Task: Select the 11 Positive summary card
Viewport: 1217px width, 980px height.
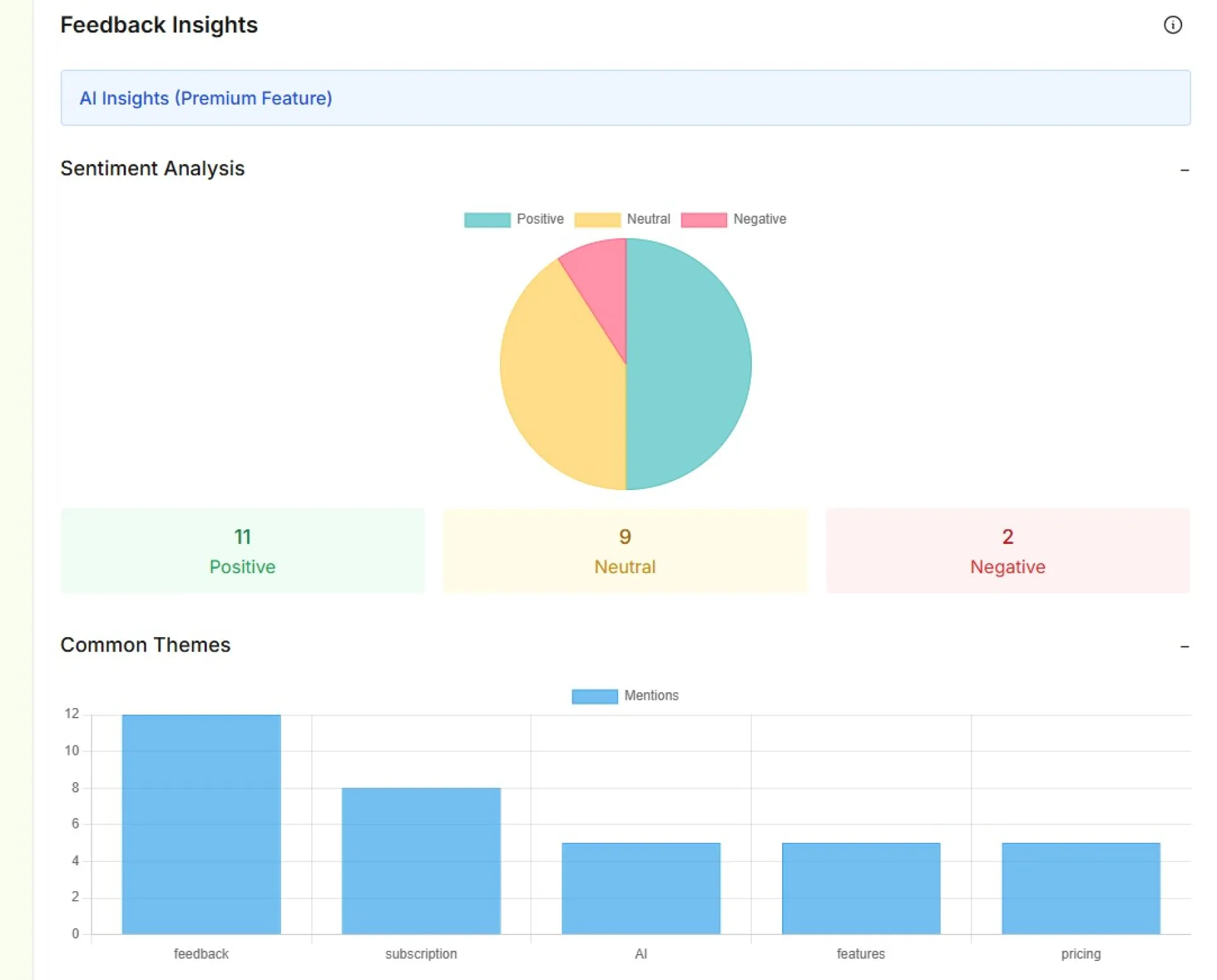Action: [242, 550]
